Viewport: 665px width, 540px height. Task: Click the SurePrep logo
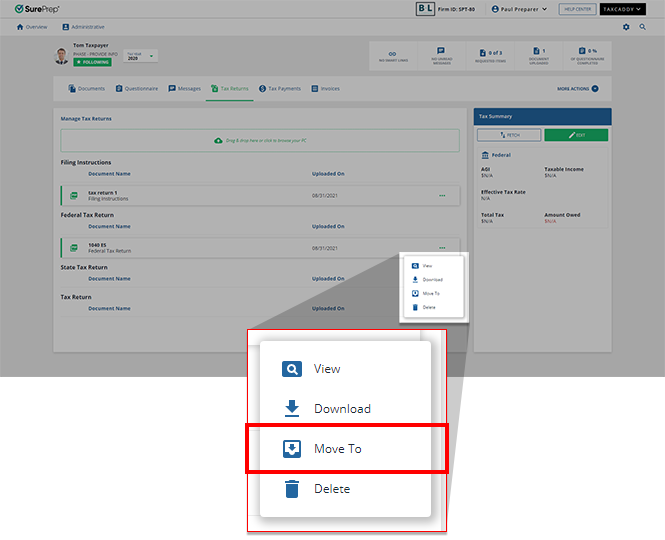[37, 9]
